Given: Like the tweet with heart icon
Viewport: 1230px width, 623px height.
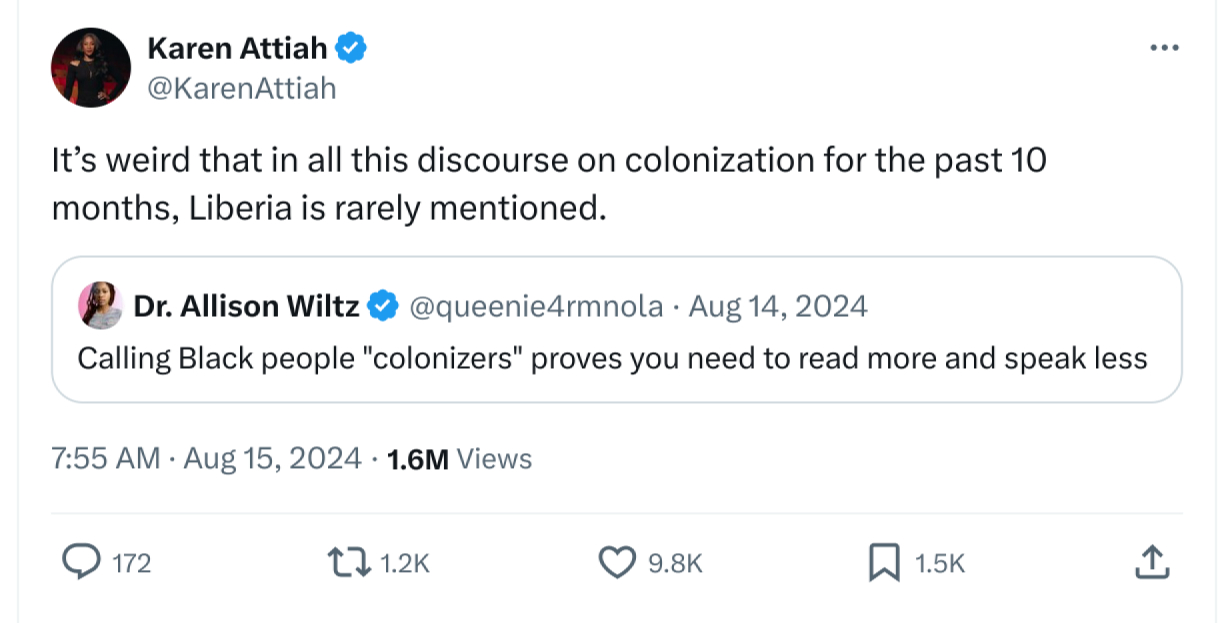Looking at the screenshot, I should [x=618, y=563].
